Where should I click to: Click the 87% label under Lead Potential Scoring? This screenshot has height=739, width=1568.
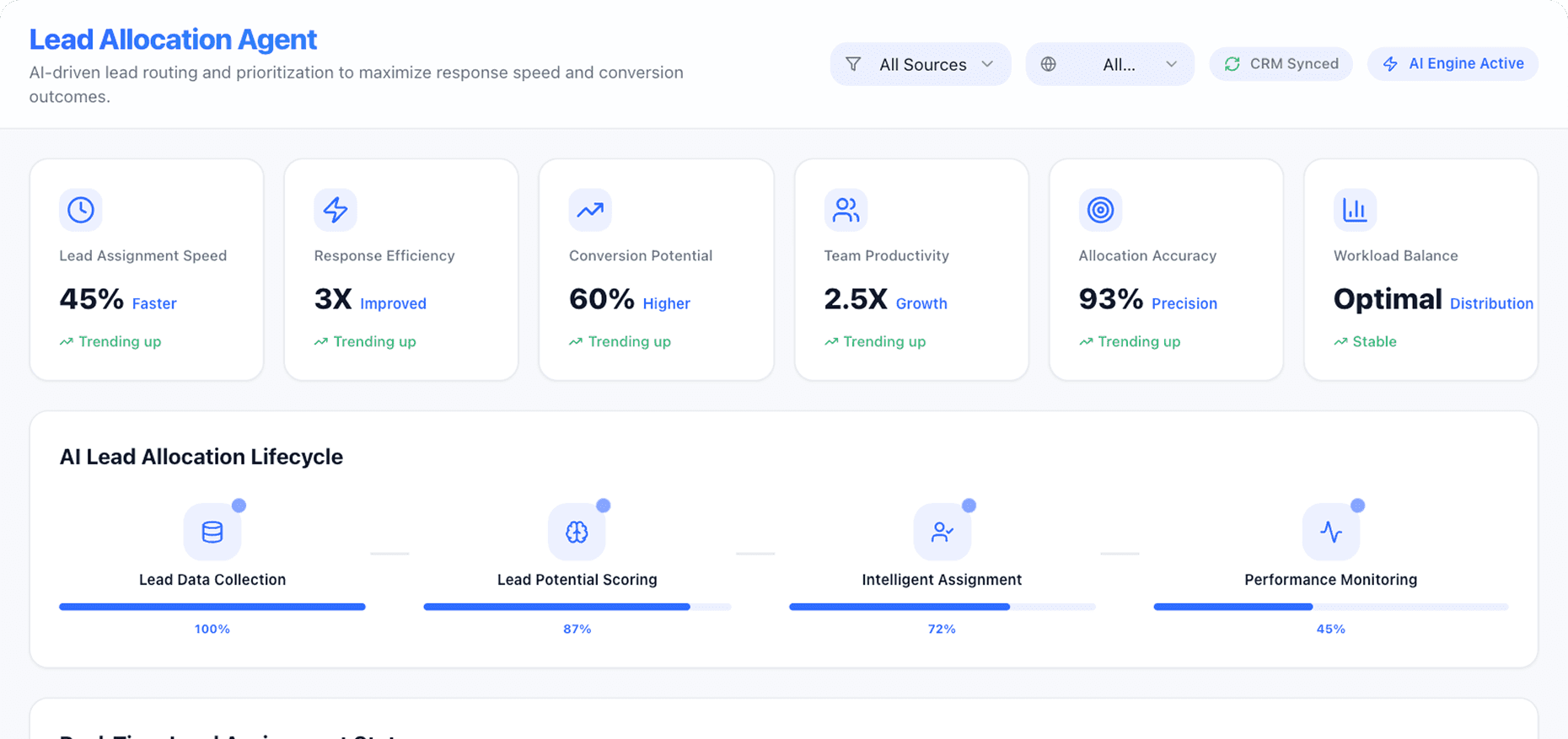click(x=577, y=629)
